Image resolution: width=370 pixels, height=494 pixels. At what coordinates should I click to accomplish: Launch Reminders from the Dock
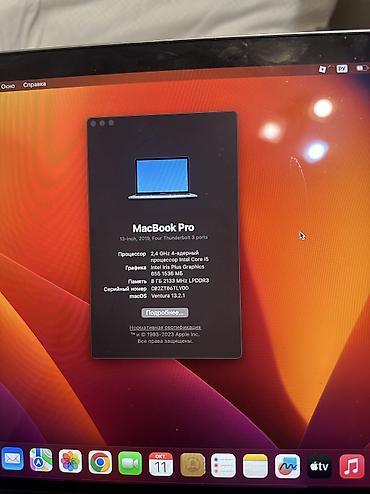point(223,465)
